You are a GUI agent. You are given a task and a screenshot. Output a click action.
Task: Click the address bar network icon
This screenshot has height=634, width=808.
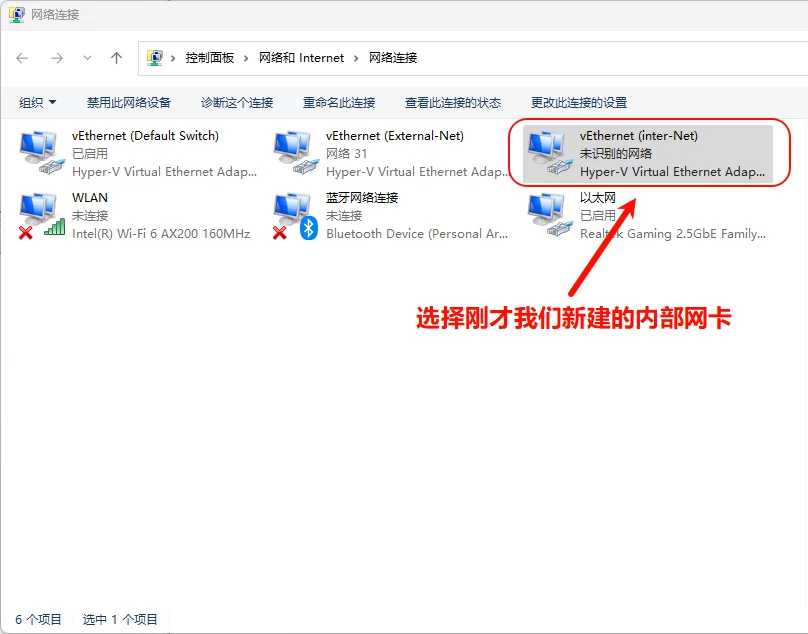point(155,58)
